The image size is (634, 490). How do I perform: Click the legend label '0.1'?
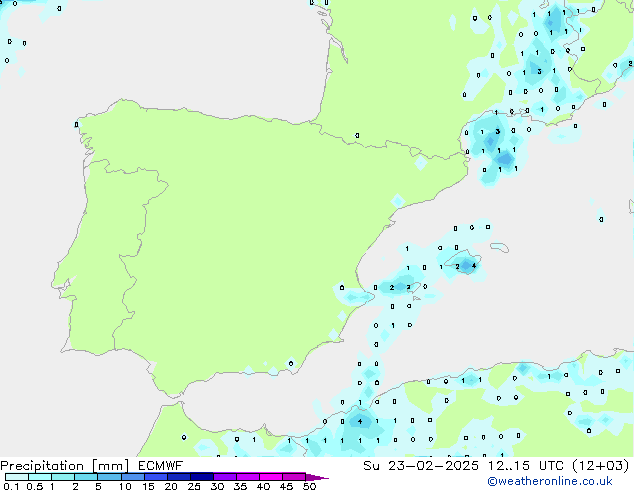coord(11,486)
